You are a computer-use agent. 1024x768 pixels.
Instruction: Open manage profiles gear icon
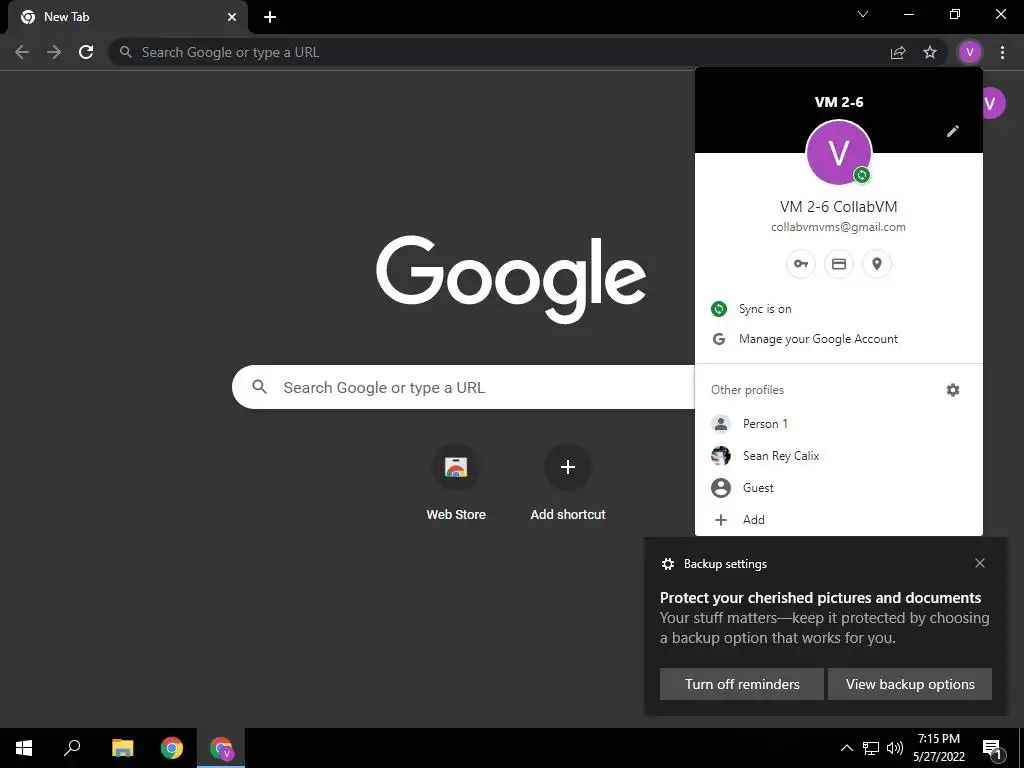click(953, 390)
